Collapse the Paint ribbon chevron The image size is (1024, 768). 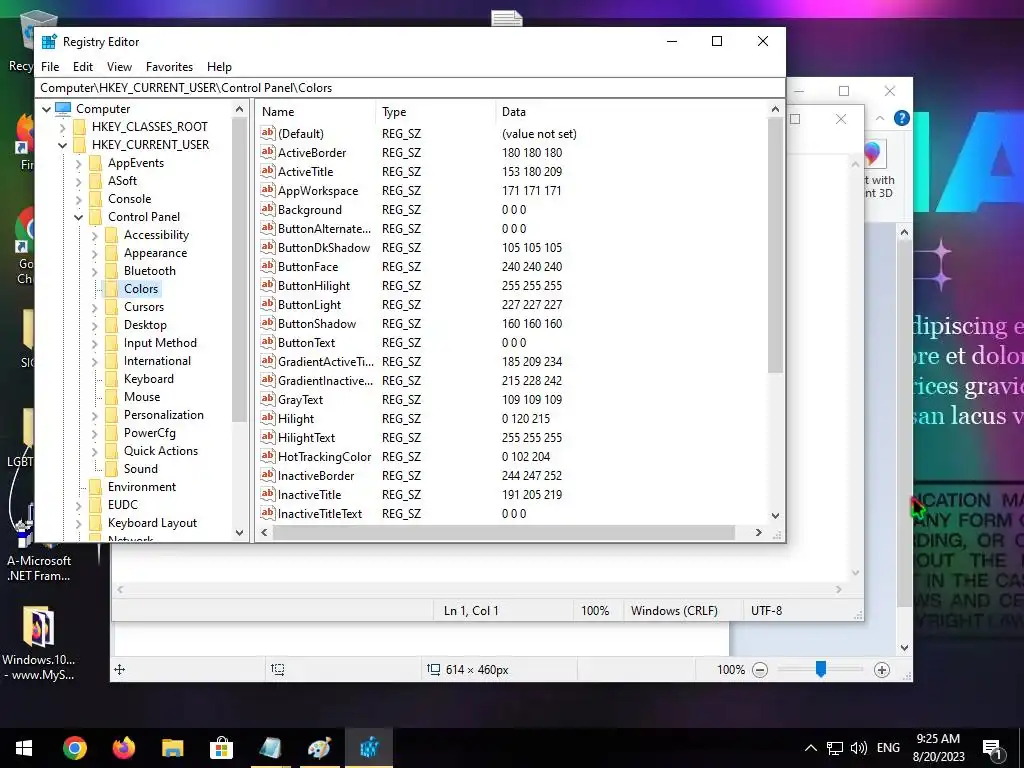point(880,118)
